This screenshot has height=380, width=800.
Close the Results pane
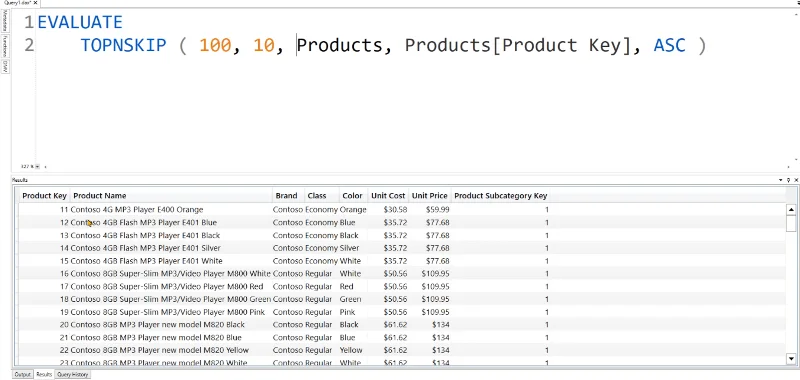tap(796, 180)
